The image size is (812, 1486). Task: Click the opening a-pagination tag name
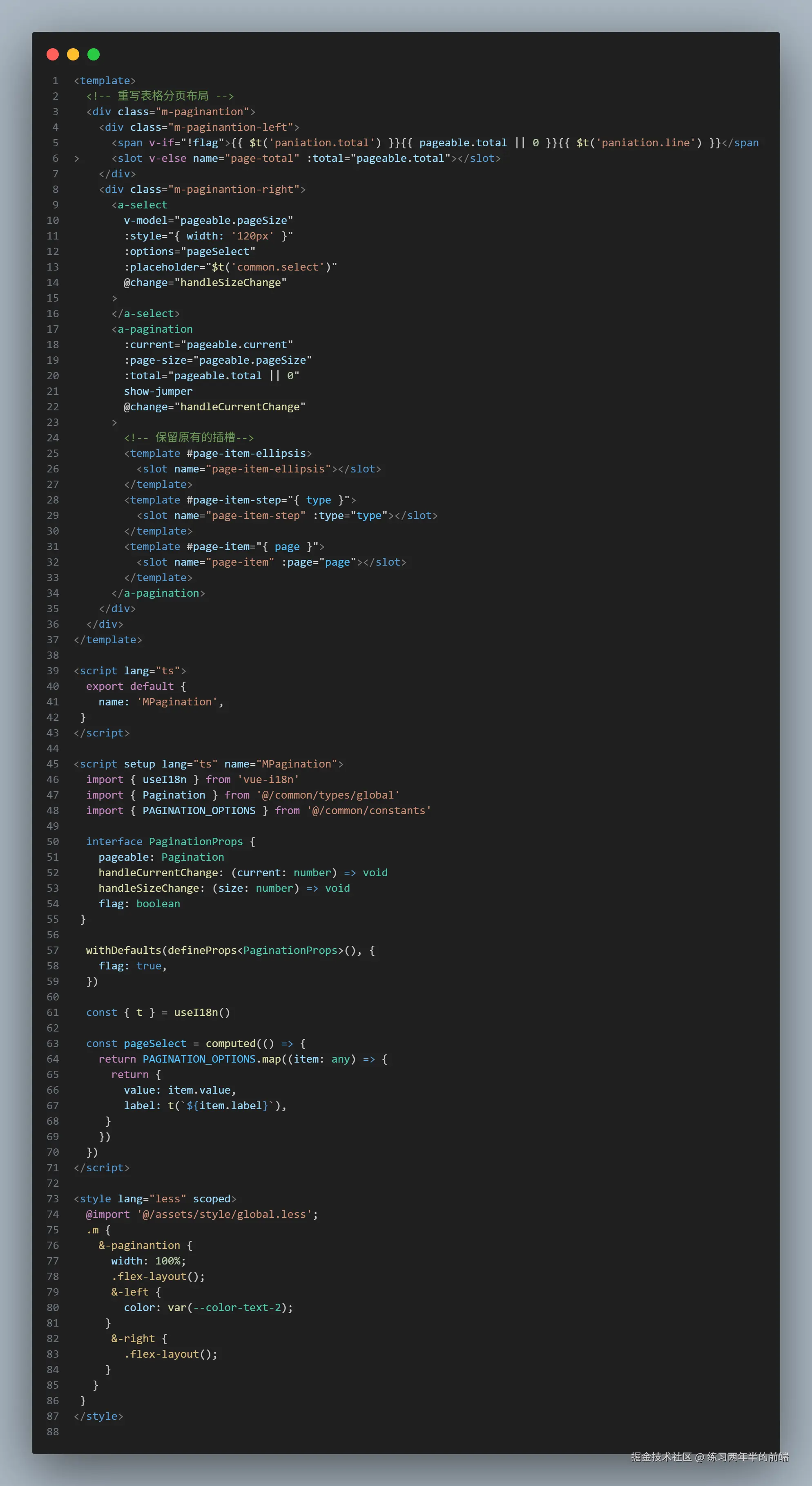coord(154,329)
